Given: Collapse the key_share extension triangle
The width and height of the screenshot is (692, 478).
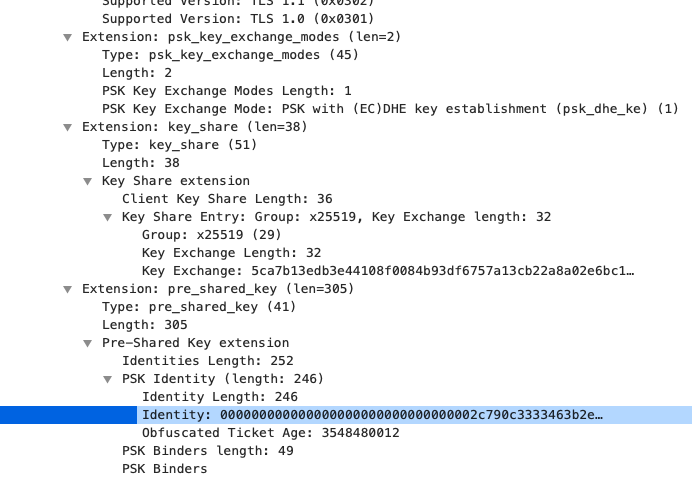Looking at the screenshot, I should pos(68,128).
